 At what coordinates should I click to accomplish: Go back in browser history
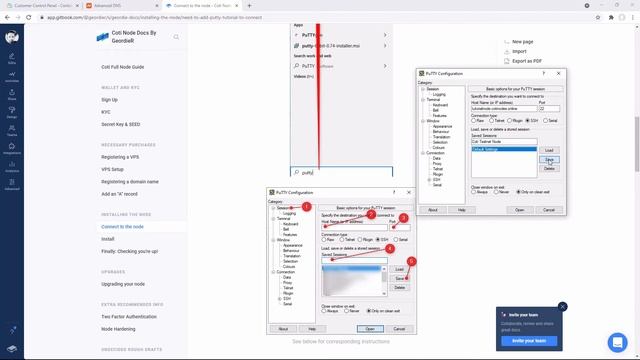[7, 18]
